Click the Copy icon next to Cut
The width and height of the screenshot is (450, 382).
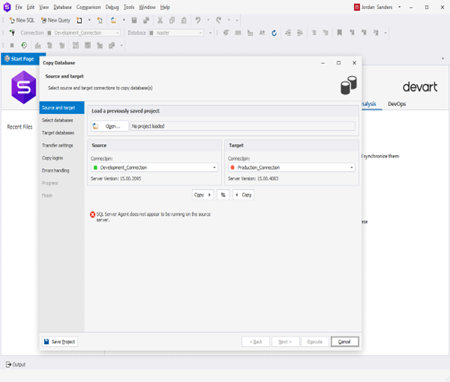172,20
